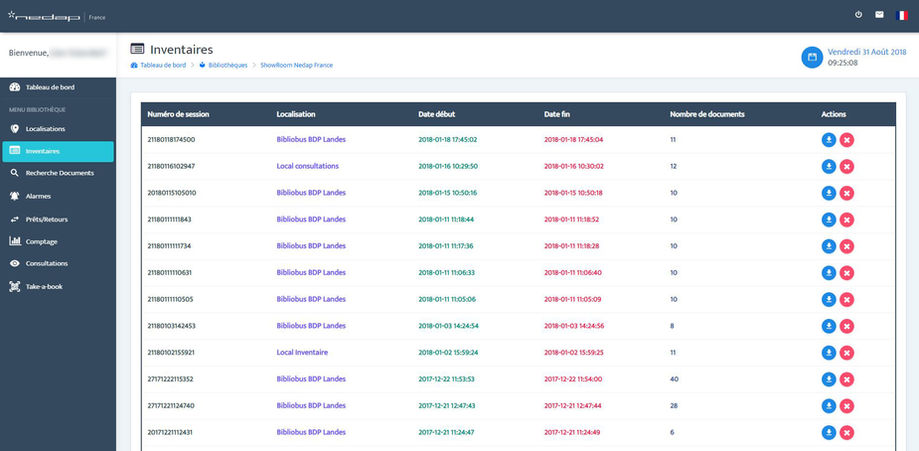
Task: Open Prêts/Retours menu item
Action: pyautogui.click(x=58, y=219)
